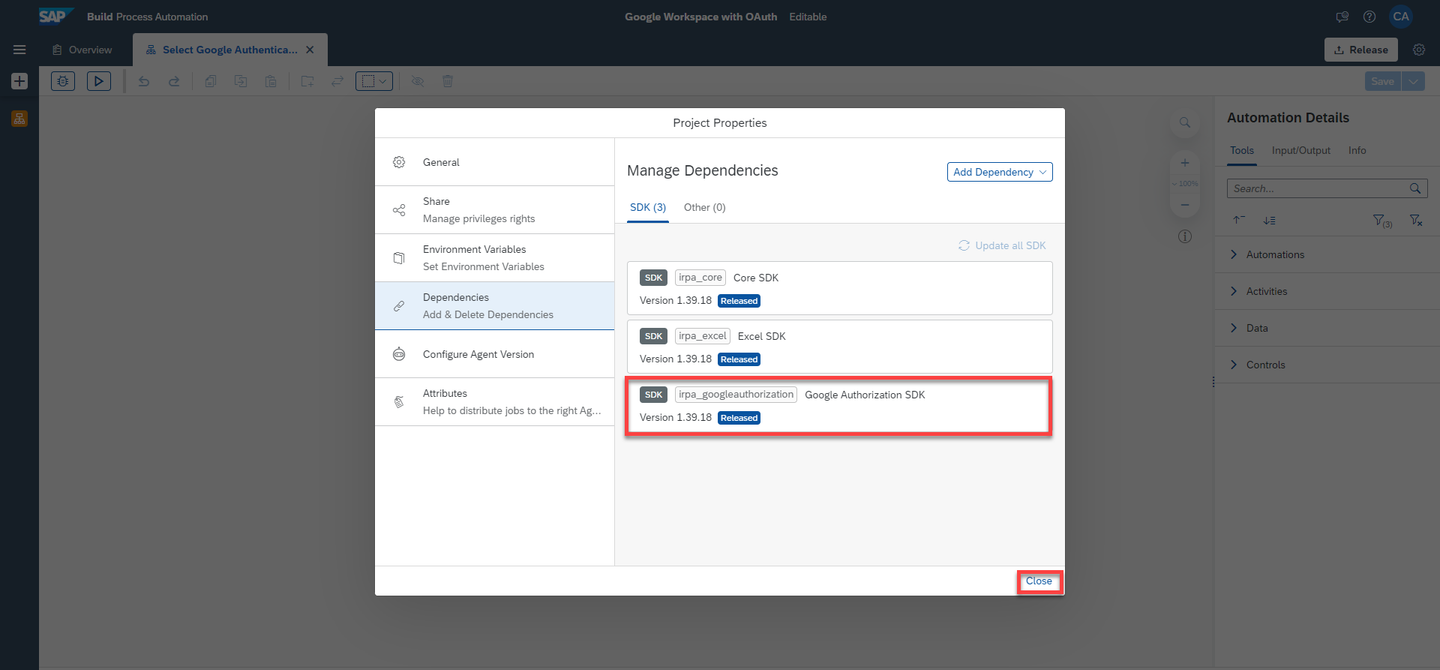Select the Dependencies section
The height and width of the screenshot is (670, 1440).
495,306
